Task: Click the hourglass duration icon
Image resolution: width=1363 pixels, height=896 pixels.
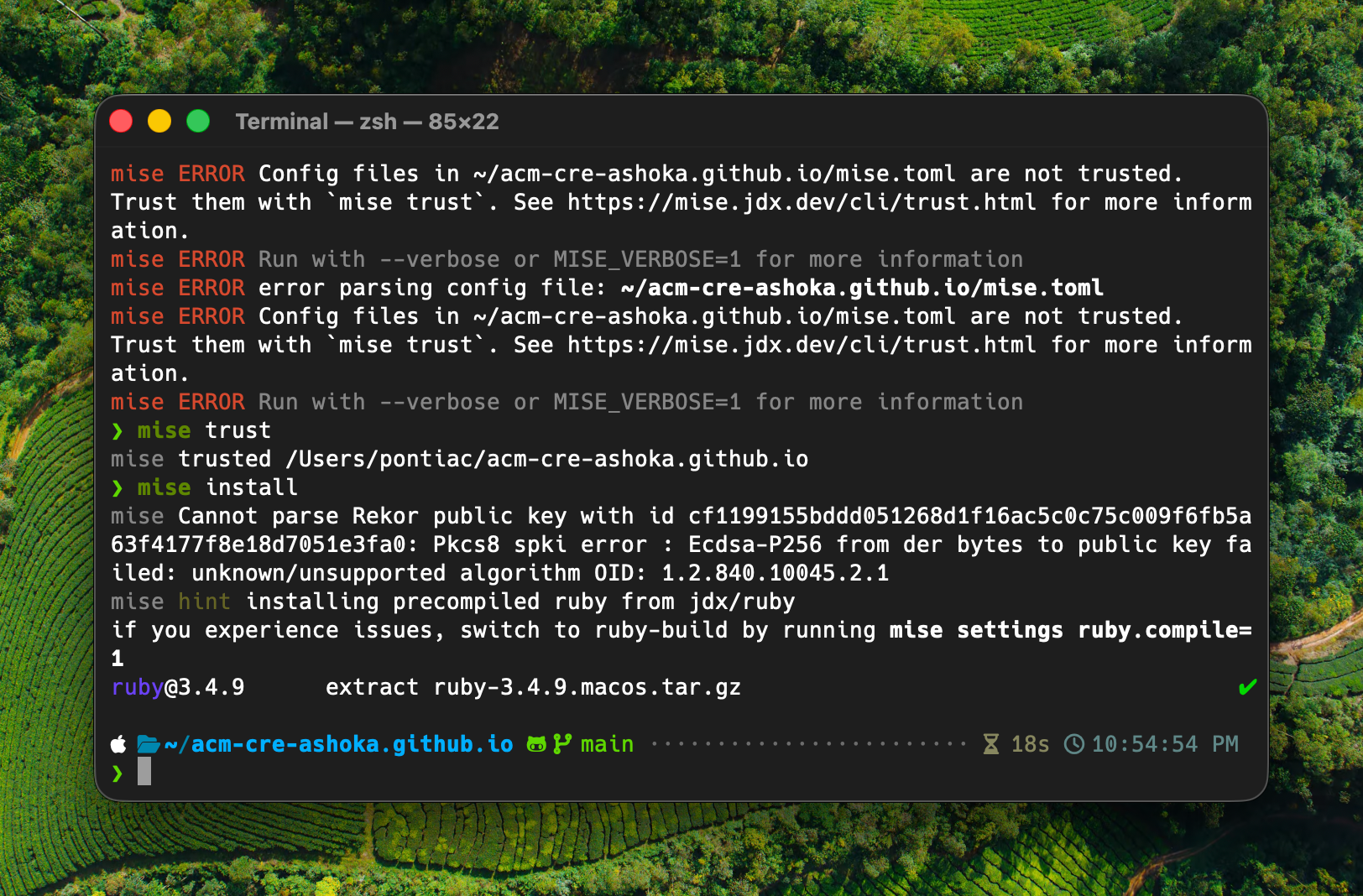Action: 991,744
